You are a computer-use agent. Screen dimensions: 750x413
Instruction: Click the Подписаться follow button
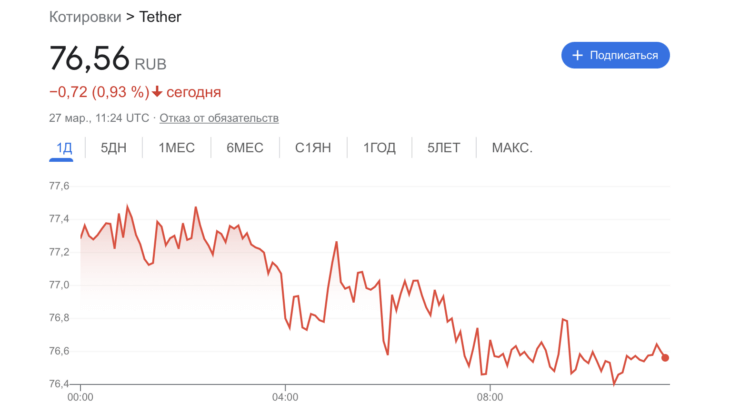pos(615,55)
